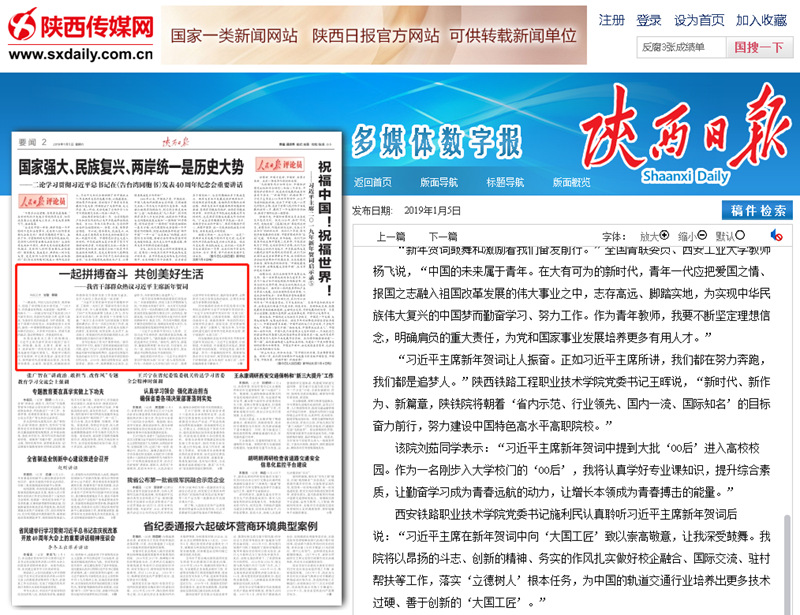800x615 pixels.
Task: Click the muted speaker audio icon
Action: click(776, 235)
